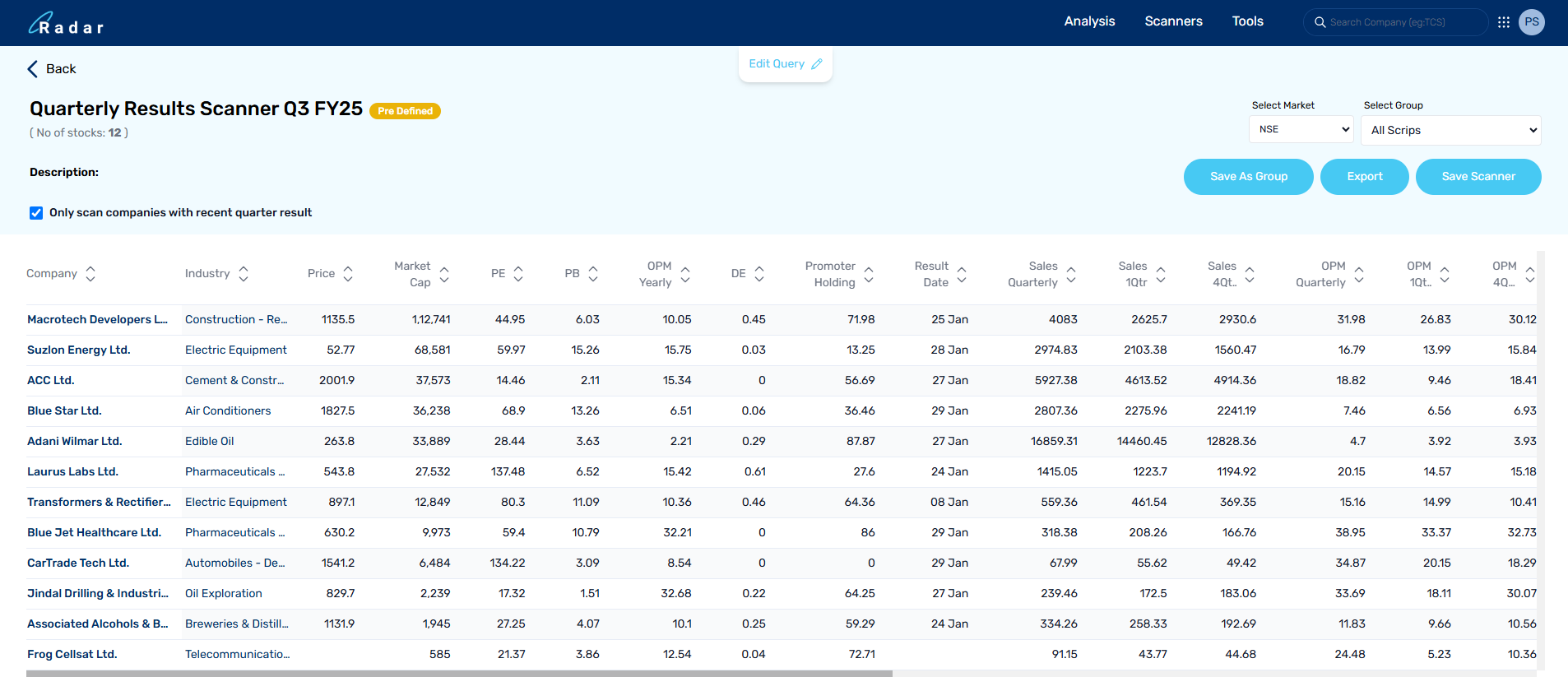Sort table by Market Cap column

444,274
